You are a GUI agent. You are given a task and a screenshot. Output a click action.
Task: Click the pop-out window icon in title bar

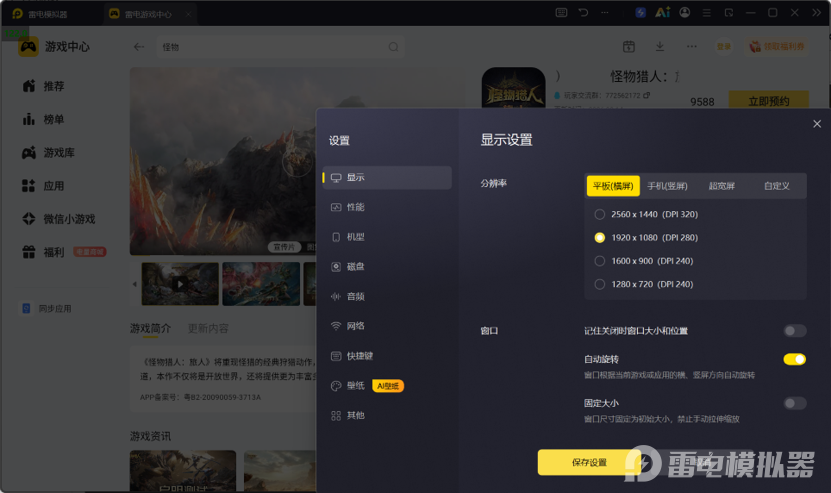click(729, 13)
